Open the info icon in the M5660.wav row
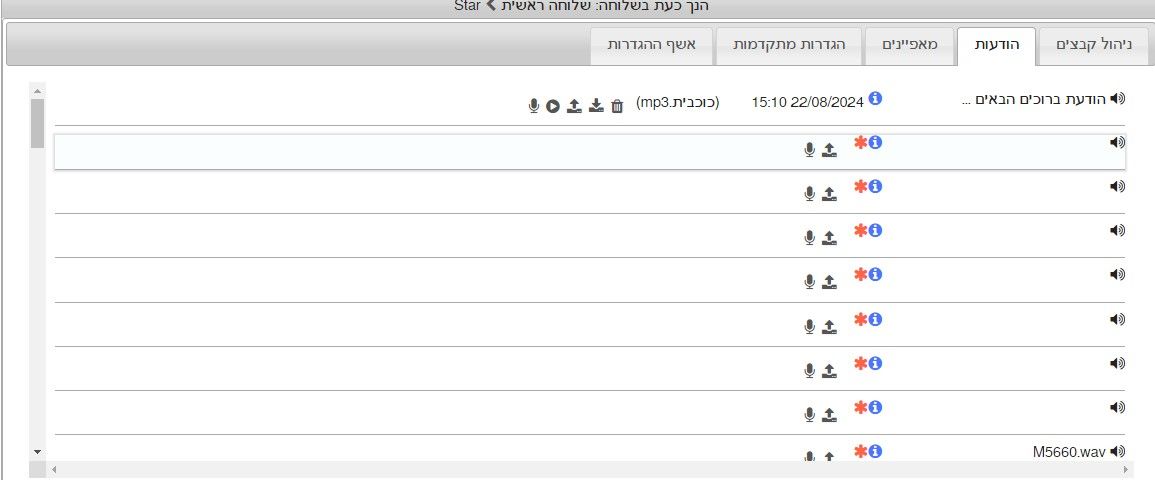This screenshot has width=1155, height=480. [875, 451]
